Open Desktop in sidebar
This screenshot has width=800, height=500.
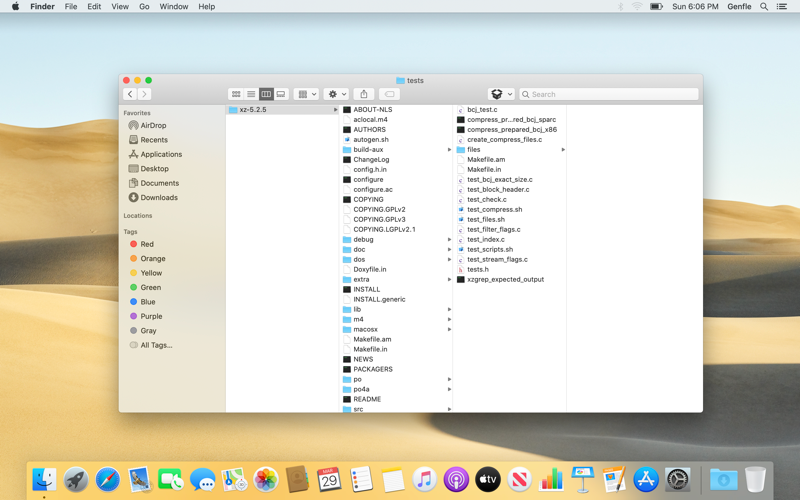(x=148, y=168)
